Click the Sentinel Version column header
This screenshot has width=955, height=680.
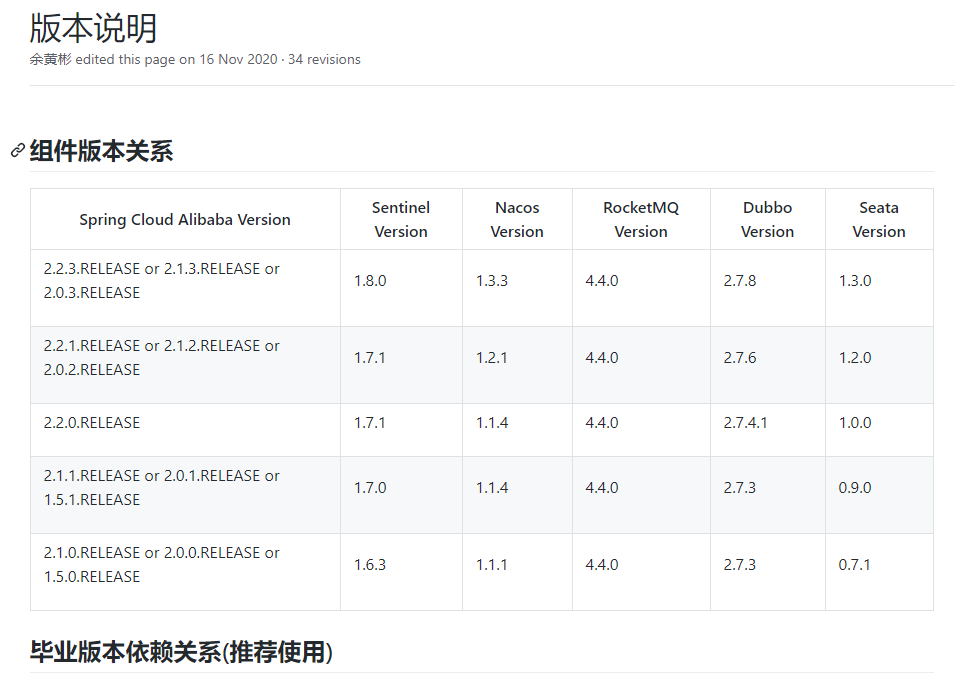[401, 220]
